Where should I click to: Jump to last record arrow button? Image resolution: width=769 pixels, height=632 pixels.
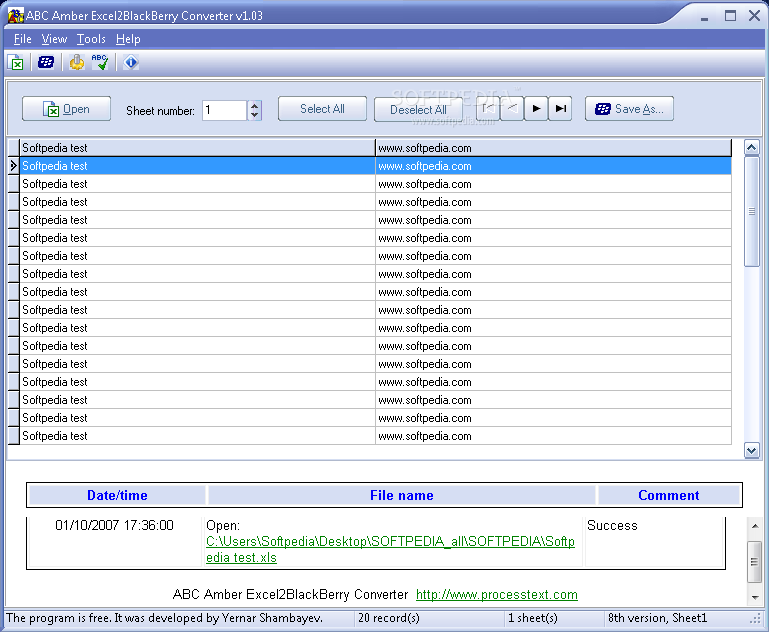[x=560, y=108]
